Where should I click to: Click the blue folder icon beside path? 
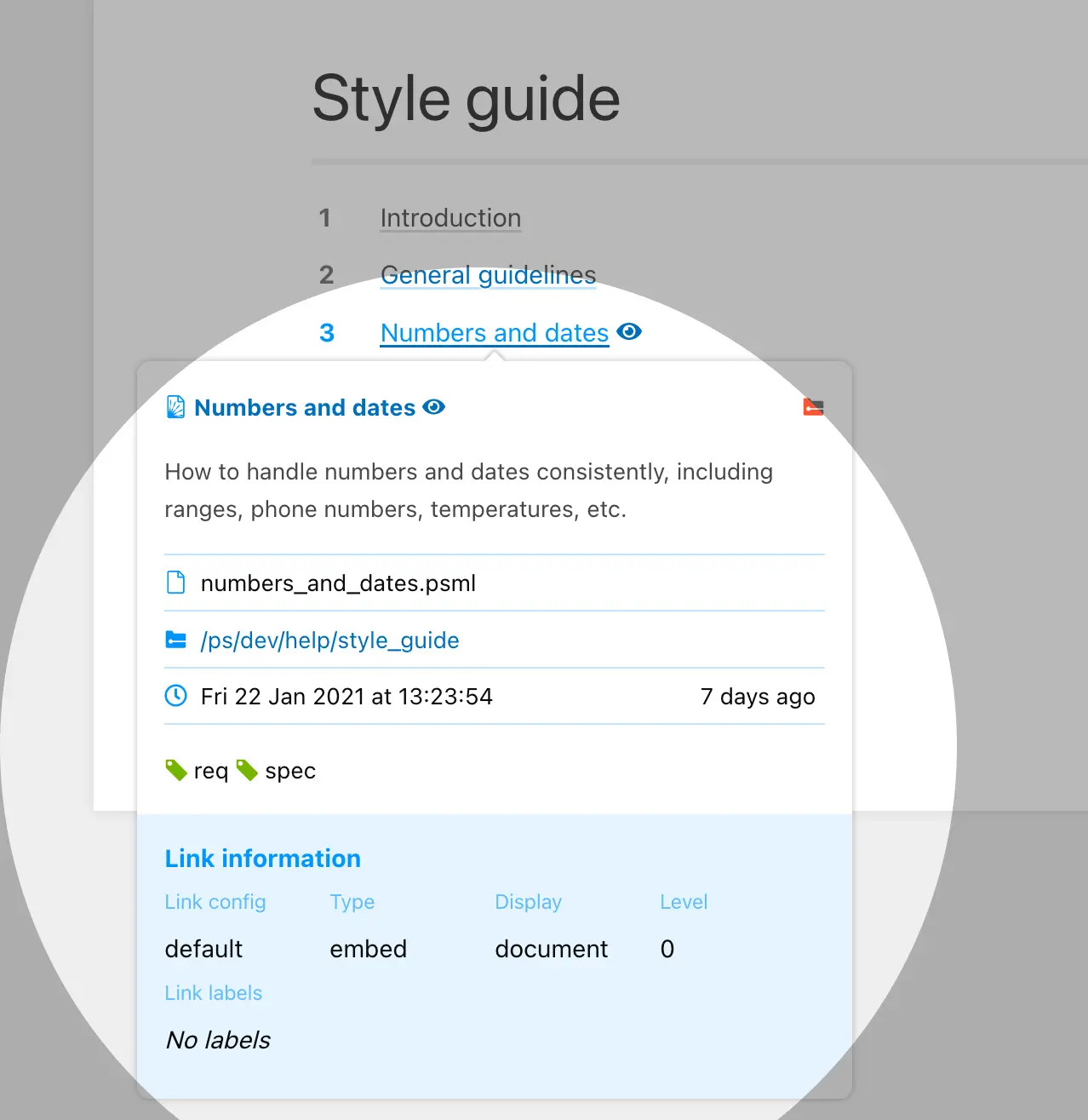point(175,640)
